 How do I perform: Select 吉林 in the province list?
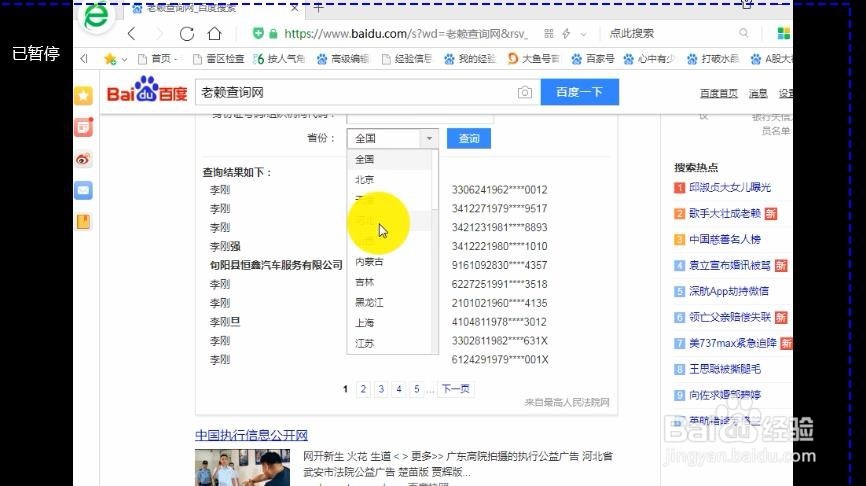tap(365, 282)
